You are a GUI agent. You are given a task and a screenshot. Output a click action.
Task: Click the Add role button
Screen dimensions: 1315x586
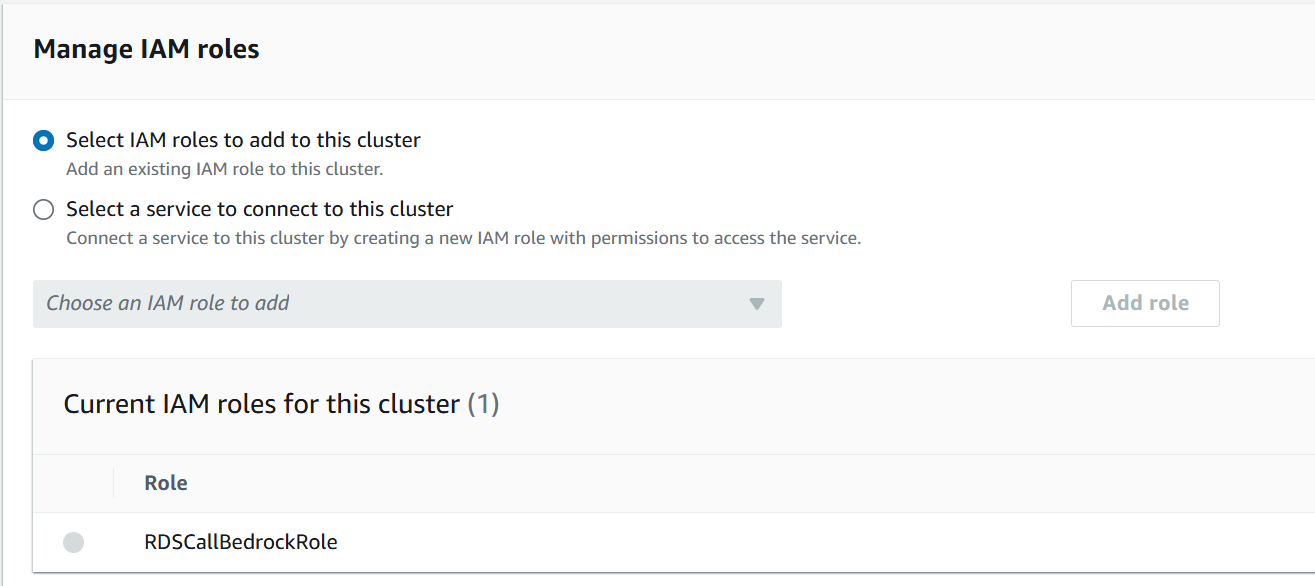coord(1145,303)
